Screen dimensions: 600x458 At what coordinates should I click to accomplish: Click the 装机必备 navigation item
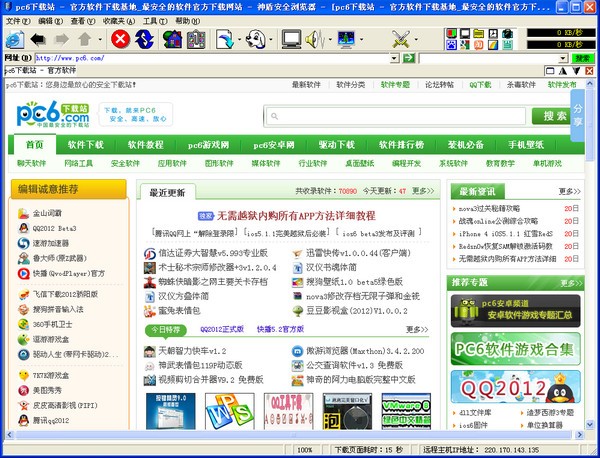pos(466,145)
